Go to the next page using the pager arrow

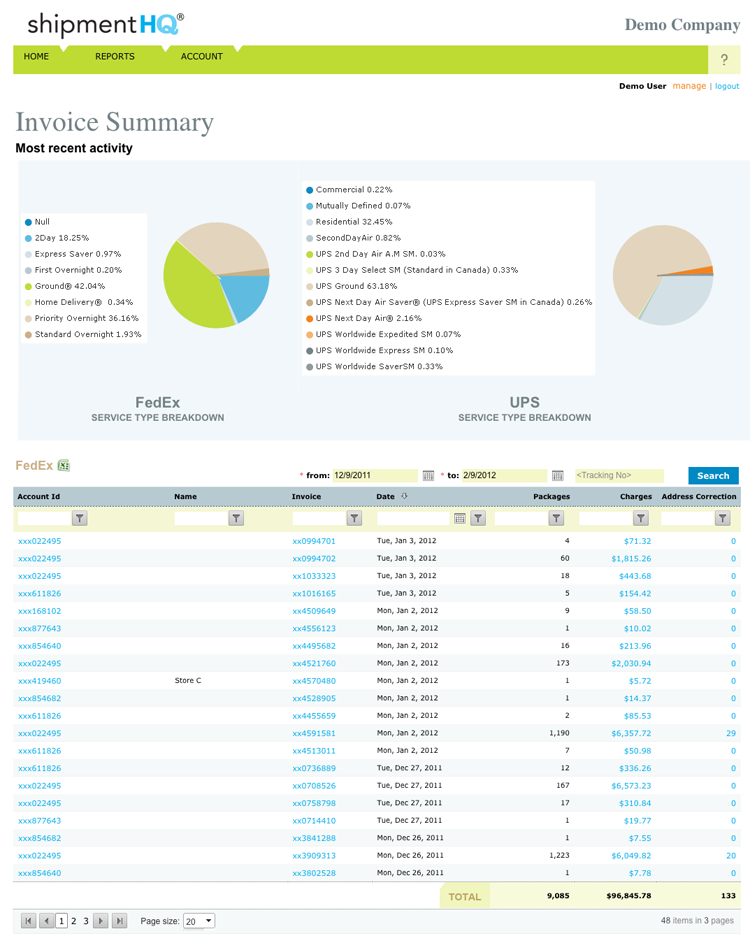(x=101, y=921)
